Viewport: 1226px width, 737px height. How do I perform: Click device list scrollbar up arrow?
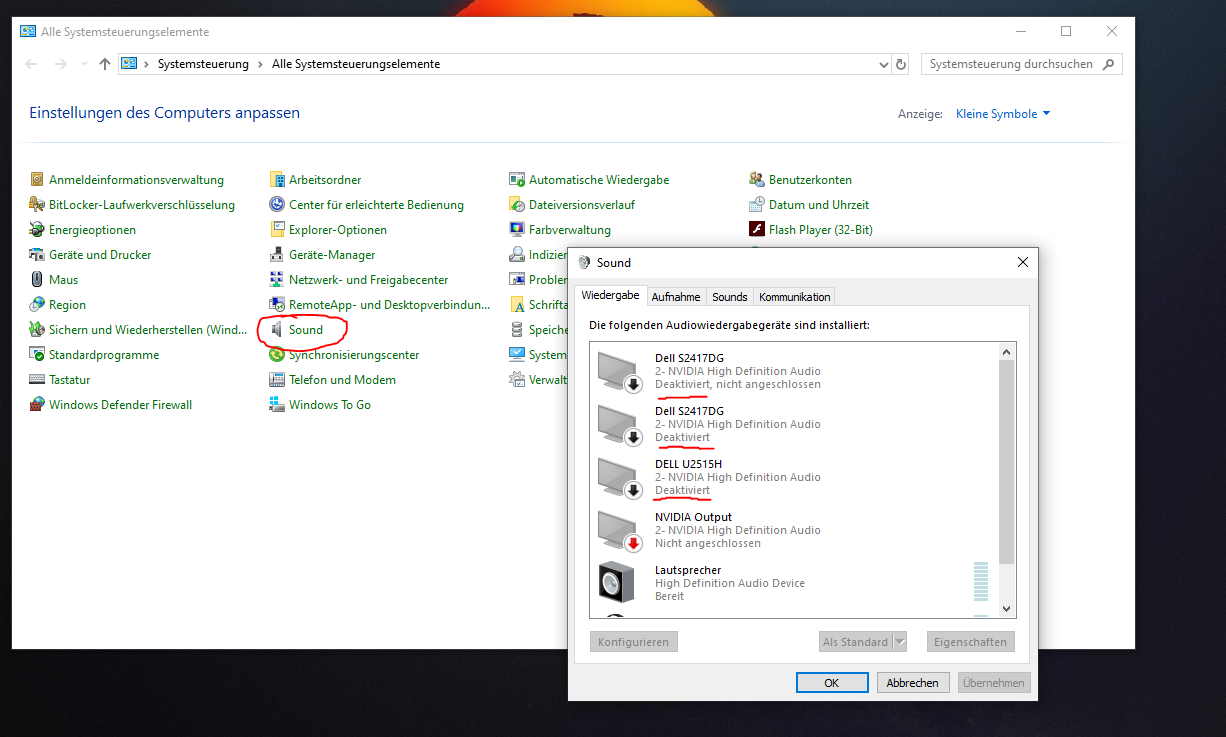click(1008, 352)
